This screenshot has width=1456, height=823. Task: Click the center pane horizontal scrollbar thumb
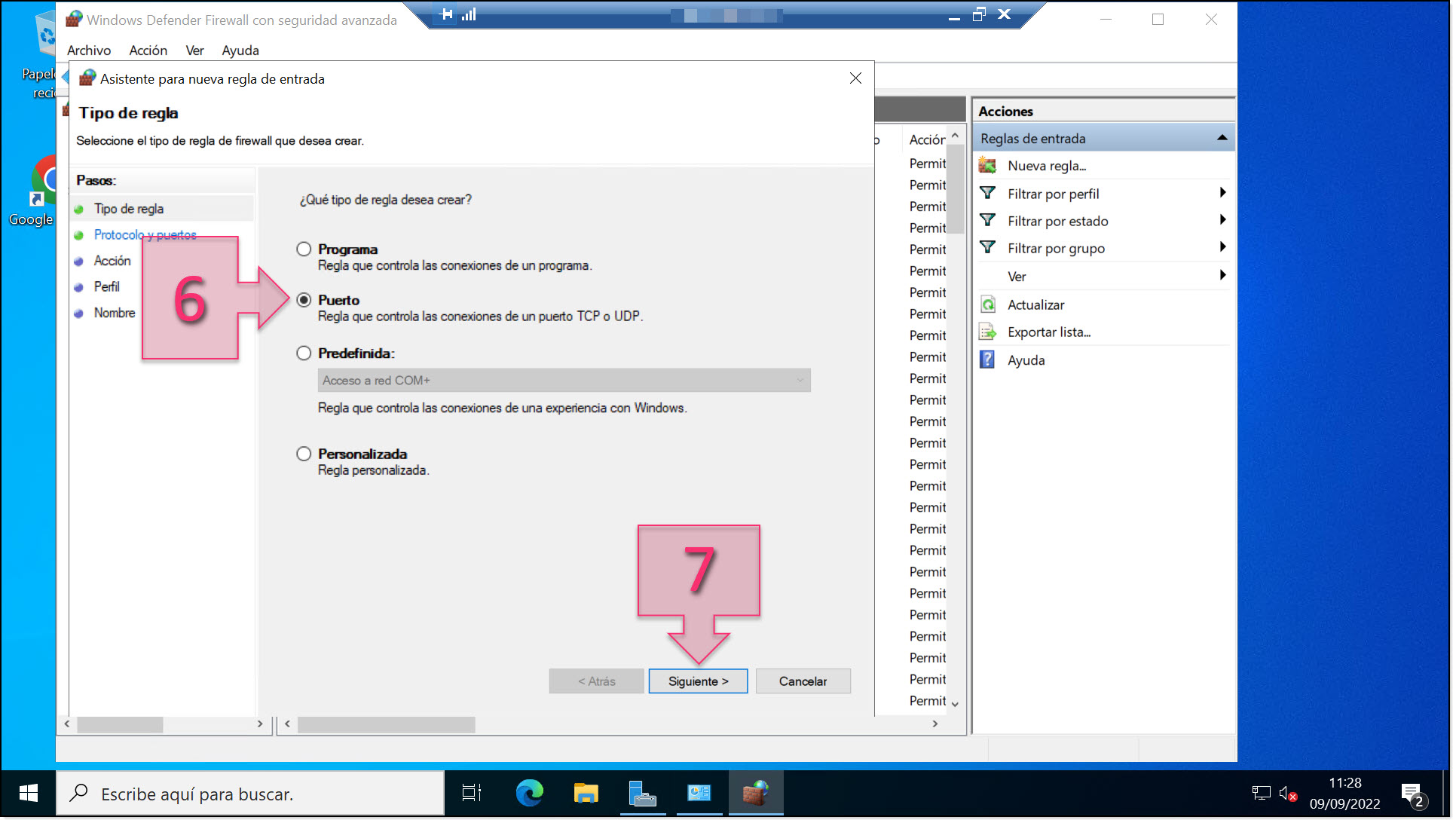387,724
